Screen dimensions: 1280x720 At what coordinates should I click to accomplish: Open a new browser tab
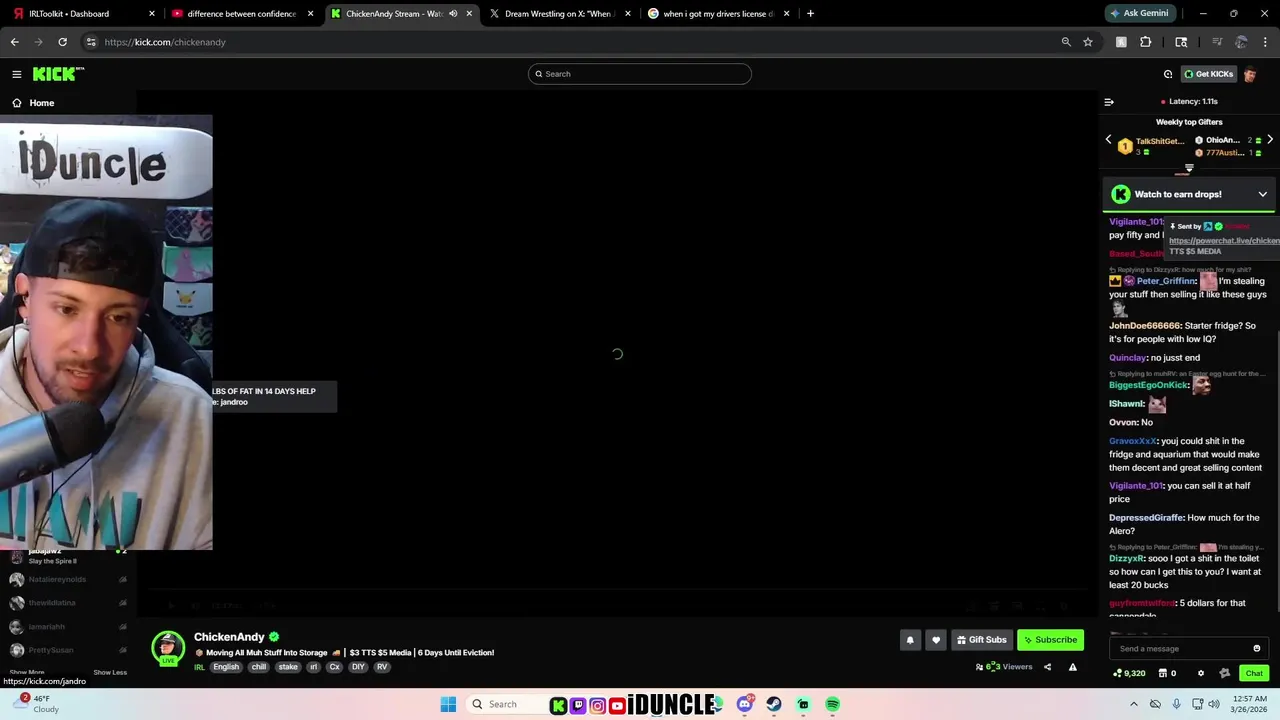tap(810, 14)
